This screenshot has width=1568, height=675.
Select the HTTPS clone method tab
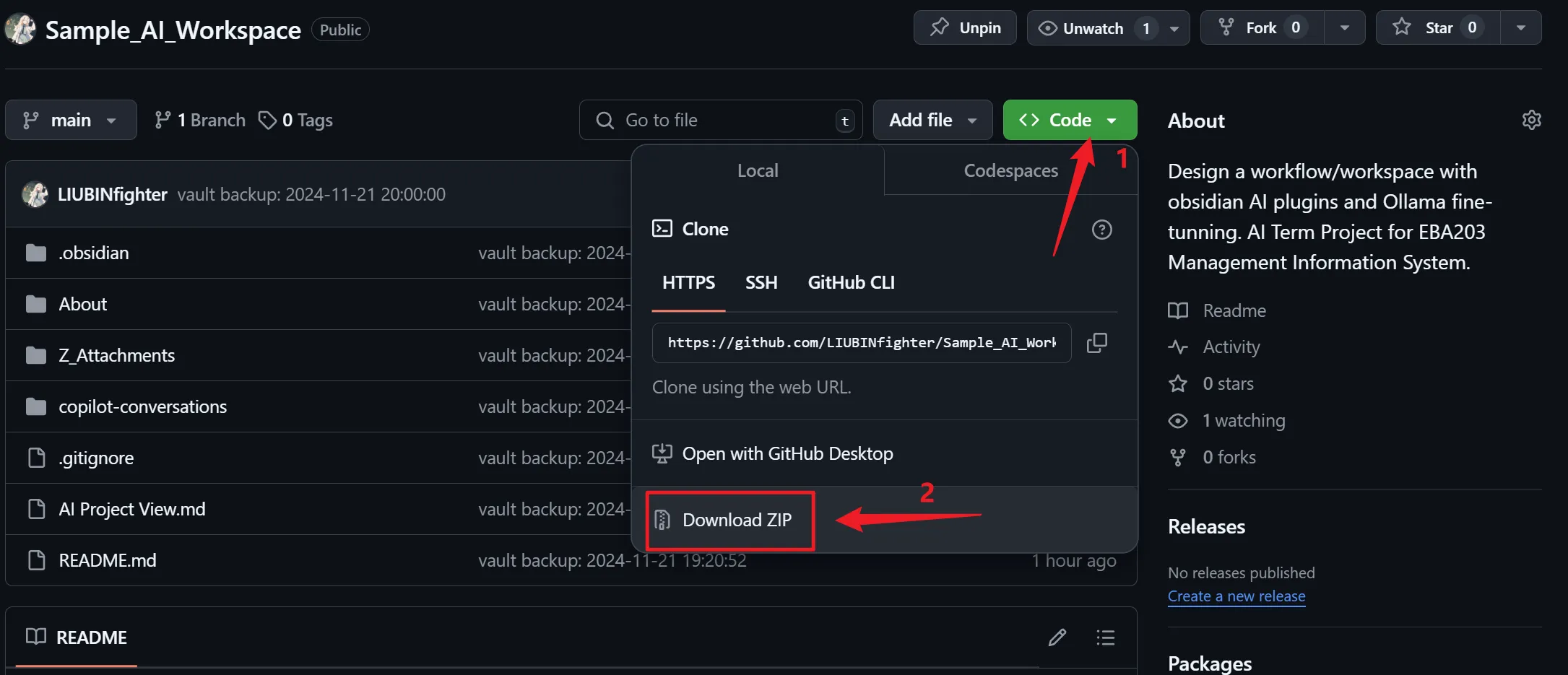[x=688, y=282]
